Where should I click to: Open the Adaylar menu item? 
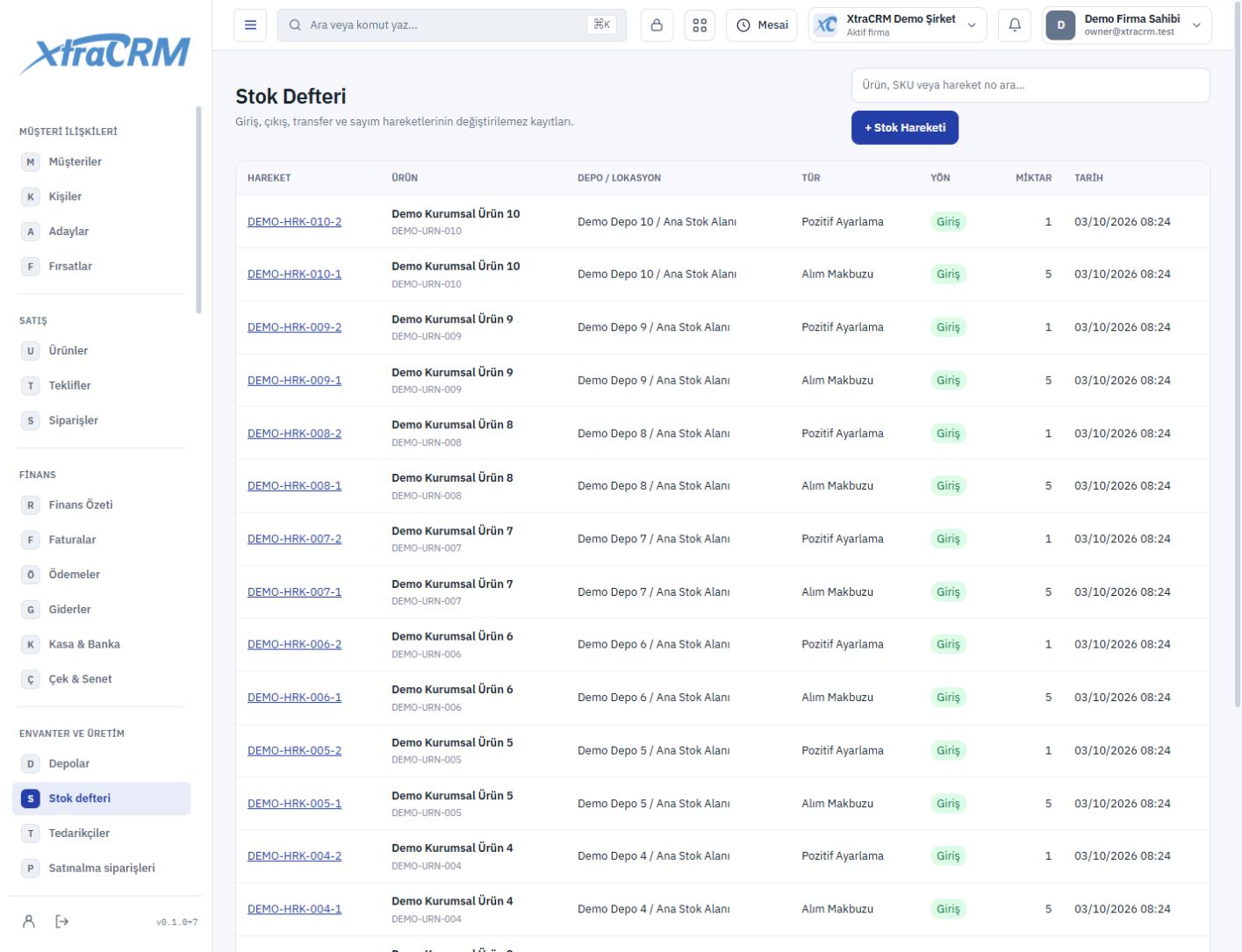pyautogui.click(x=102, y=232)
